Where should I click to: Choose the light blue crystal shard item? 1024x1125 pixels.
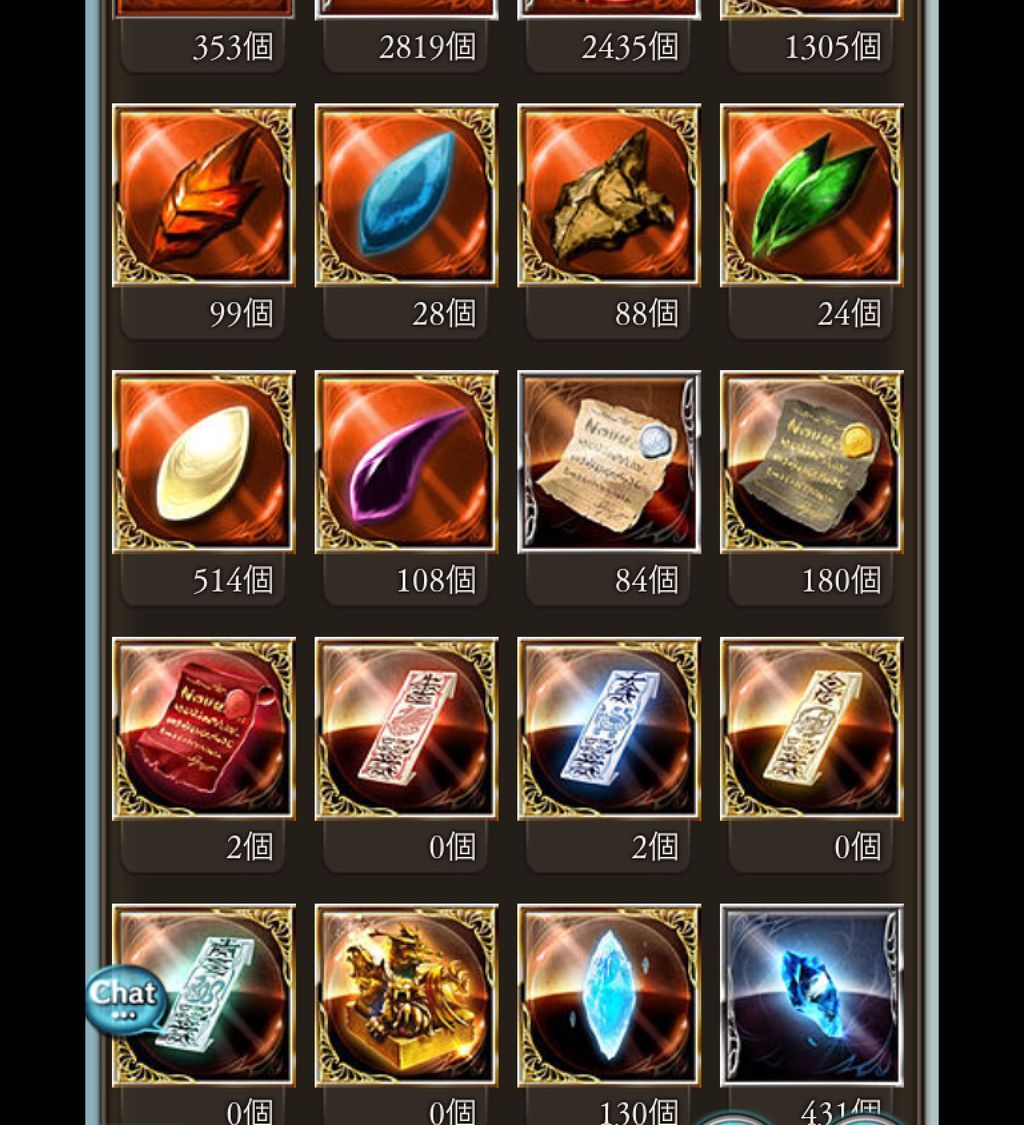(609, 996)
